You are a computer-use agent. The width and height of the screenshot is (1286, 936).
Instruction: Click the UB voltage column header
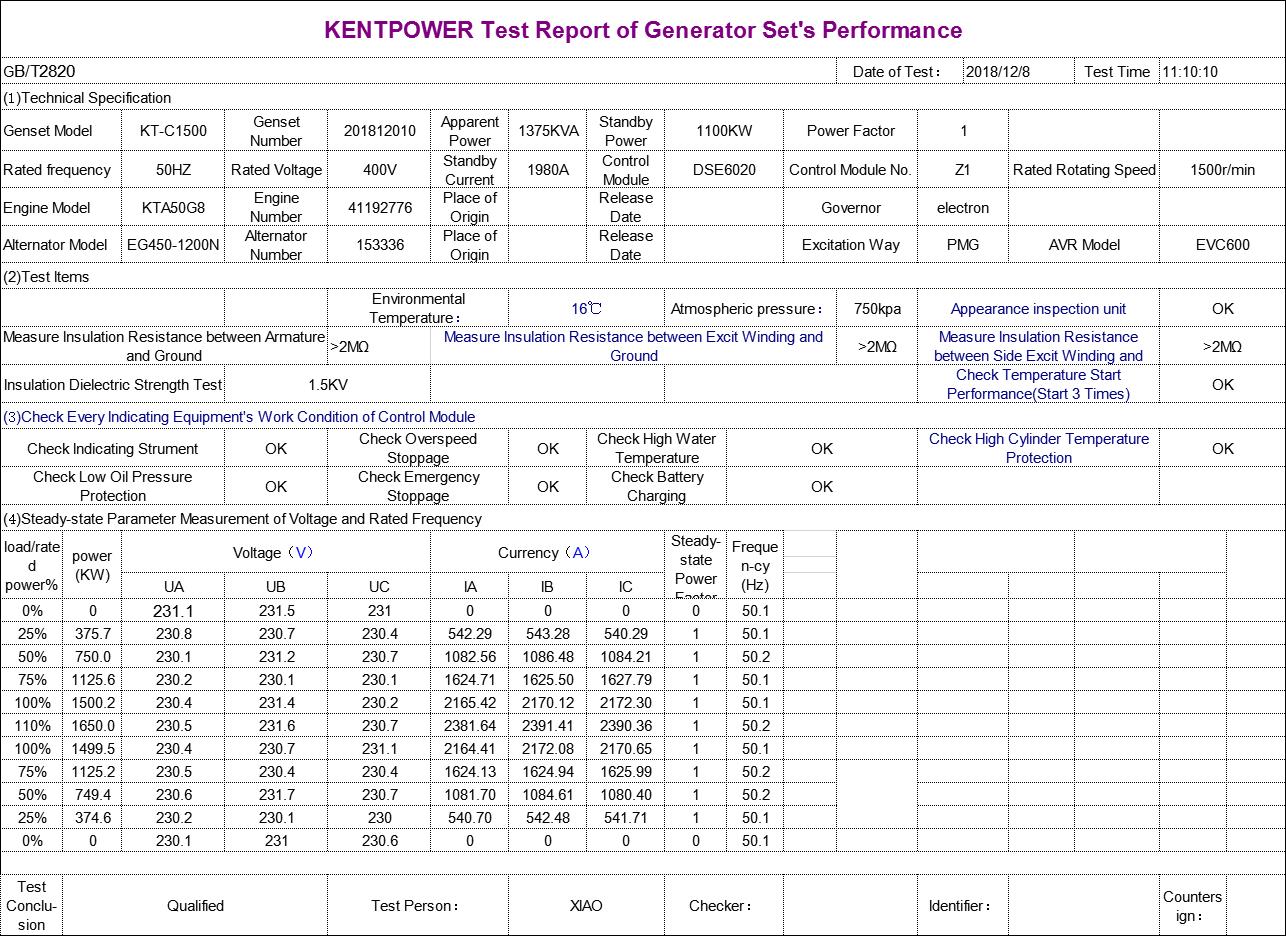coord(276,587)
